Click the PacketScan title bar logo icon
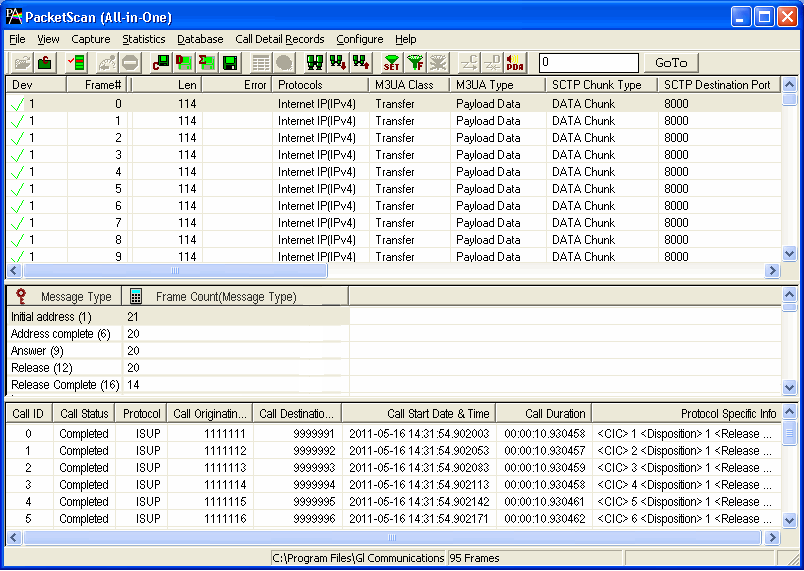 [x=14, y=16]
